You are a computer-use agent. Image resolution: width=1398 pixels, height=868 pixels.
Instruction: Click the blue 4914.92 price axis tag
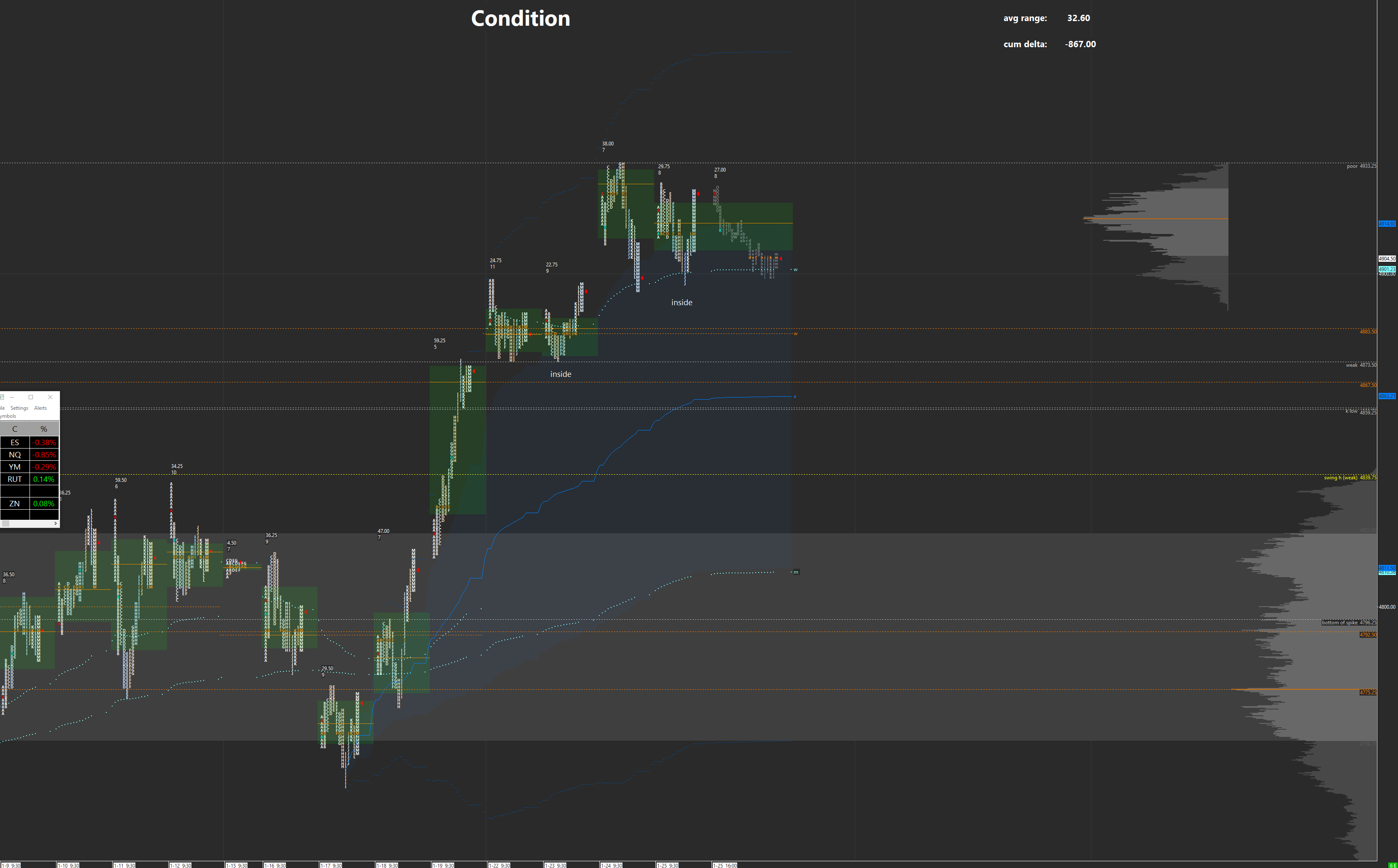[x=1387, y=224]
